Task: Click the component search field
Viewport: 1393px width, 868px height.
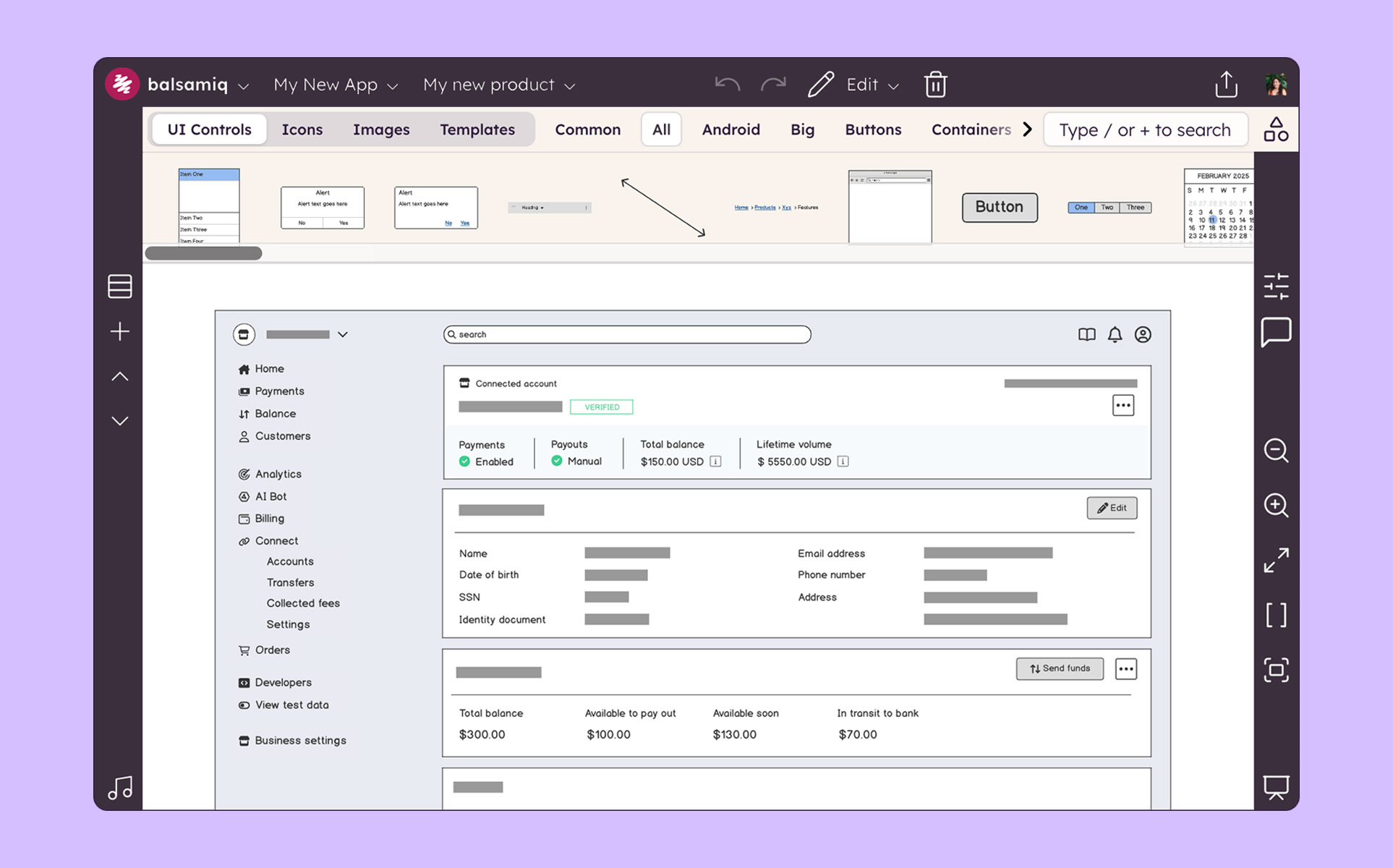Action: pos(1145,129)
